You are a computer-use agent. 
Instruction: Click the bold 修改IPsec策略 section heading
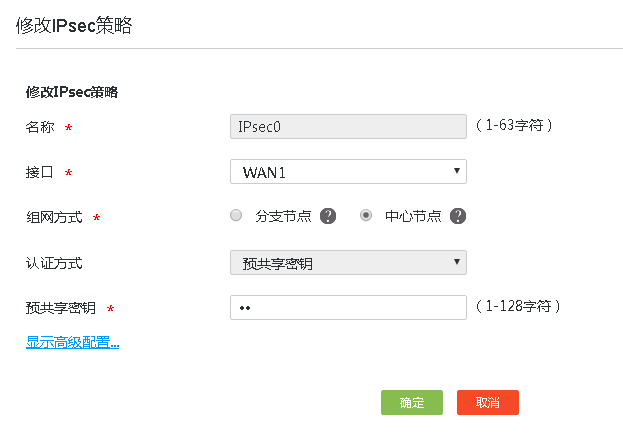(72, 92)
